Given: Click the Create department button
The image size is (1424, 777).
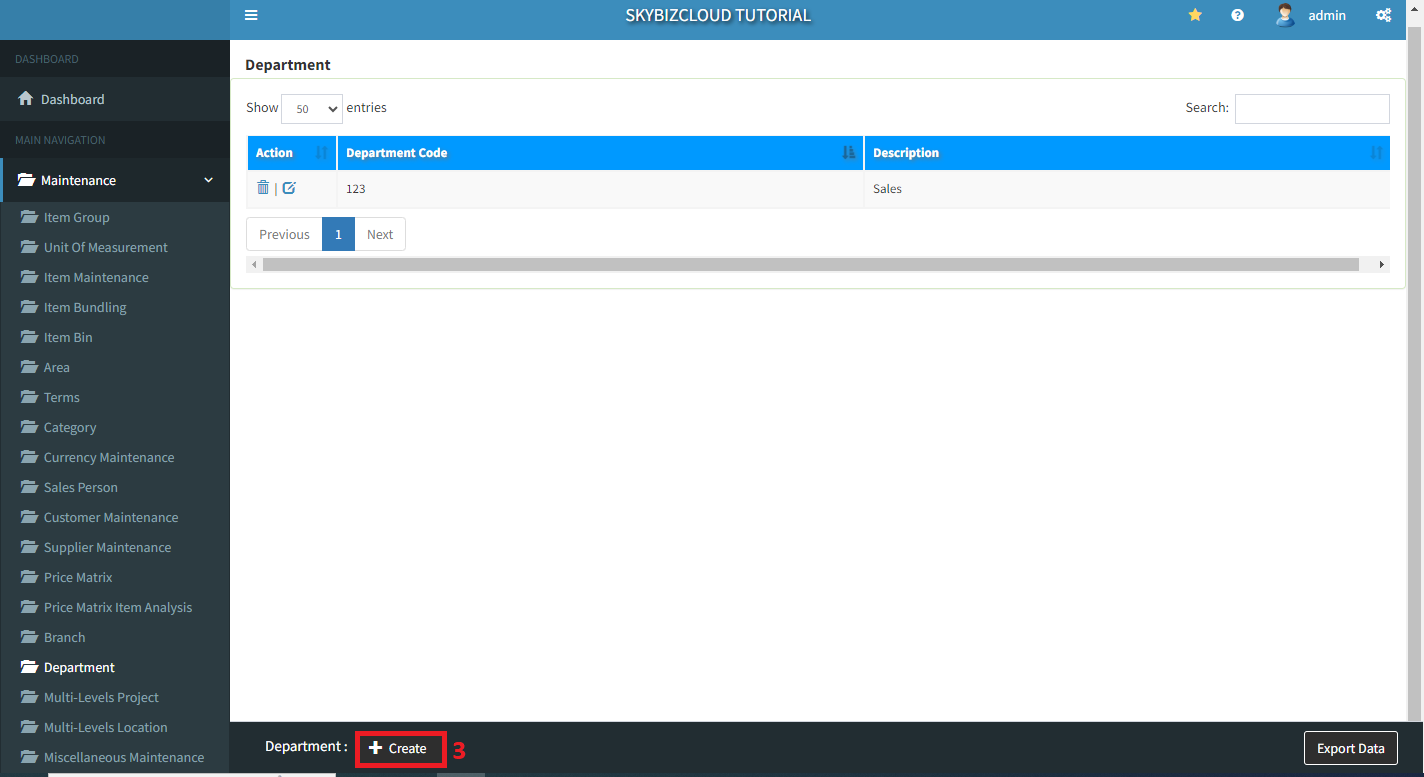Looking at the screenshot, I should click(x=399, y=748).
